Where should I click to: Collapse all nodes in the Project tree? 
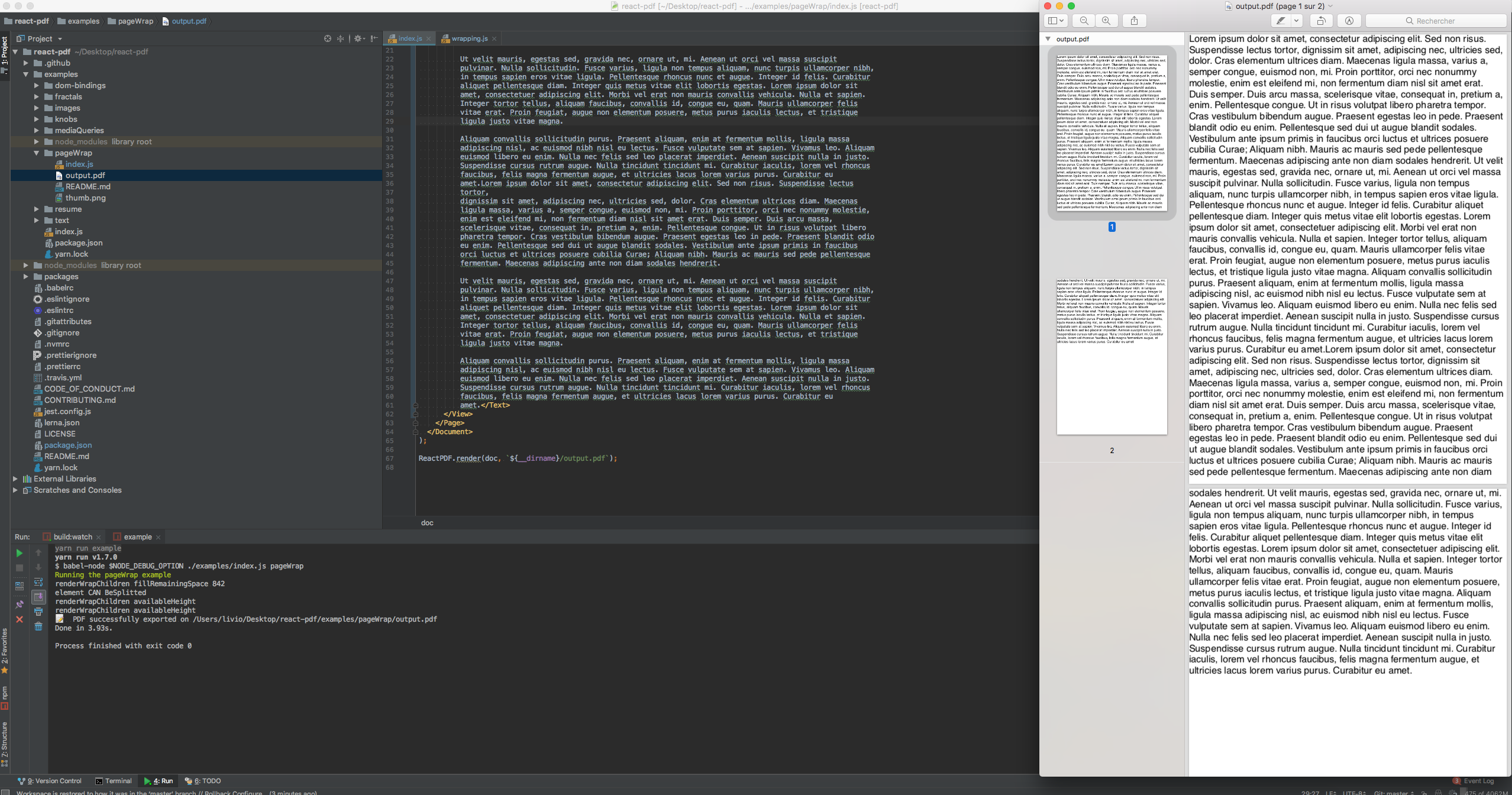click(x=340, y=39)
